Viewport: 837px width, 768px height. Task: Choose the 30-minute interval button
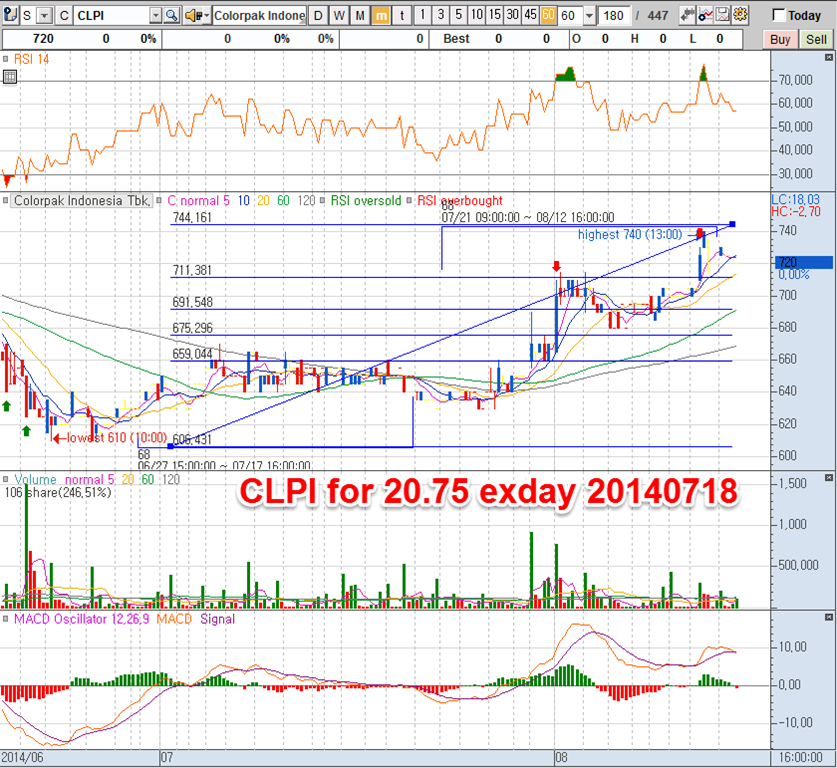pos(513,15)
